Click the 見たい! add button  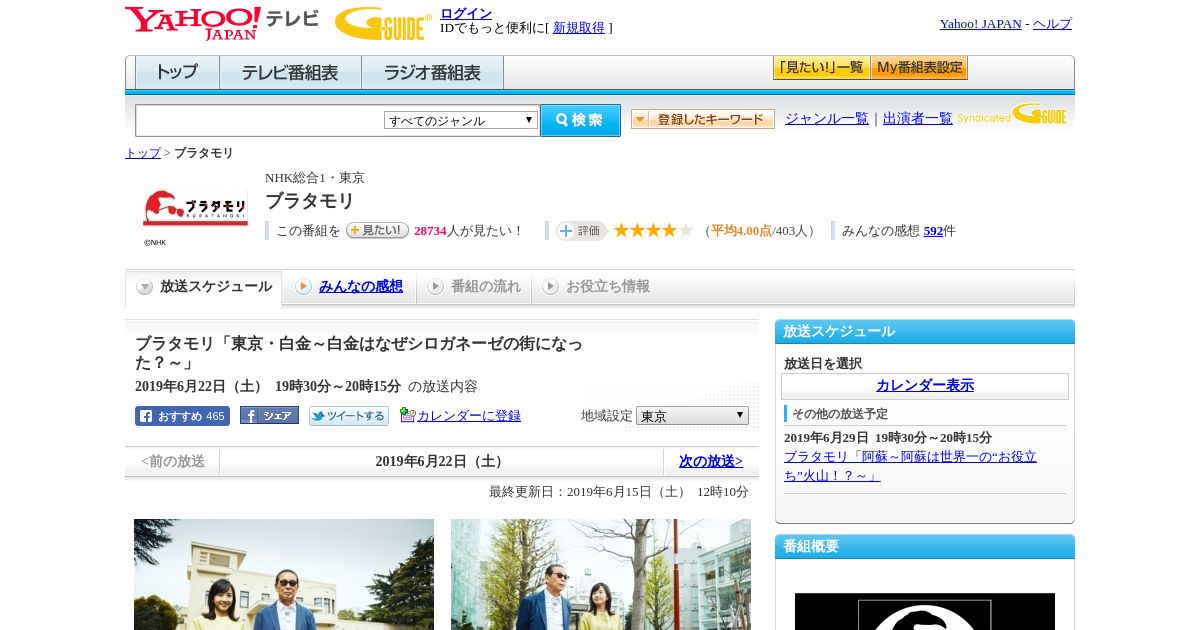(x=377, y=230)
